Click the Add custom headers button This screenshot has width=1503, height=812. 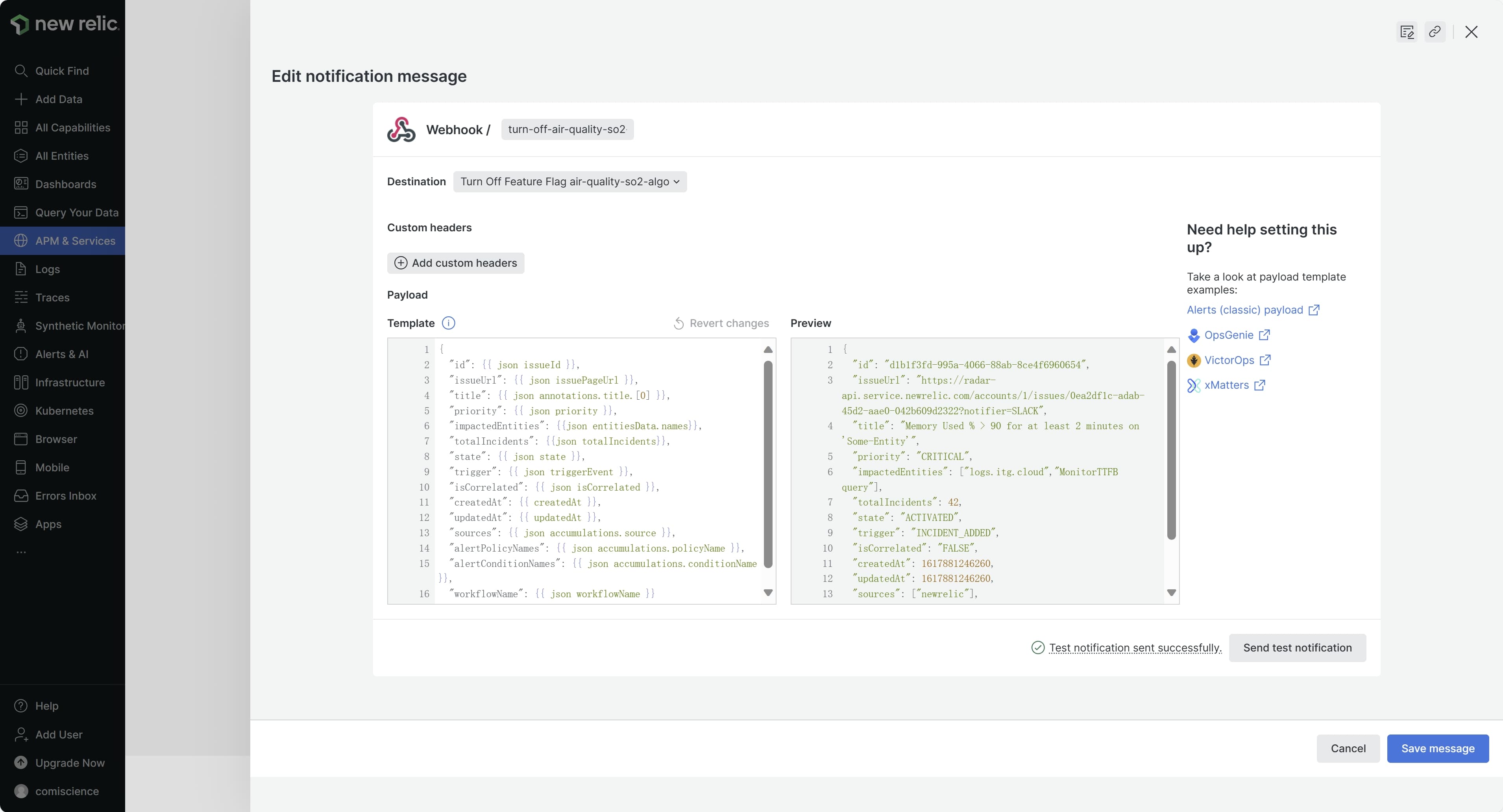(456, 263)
